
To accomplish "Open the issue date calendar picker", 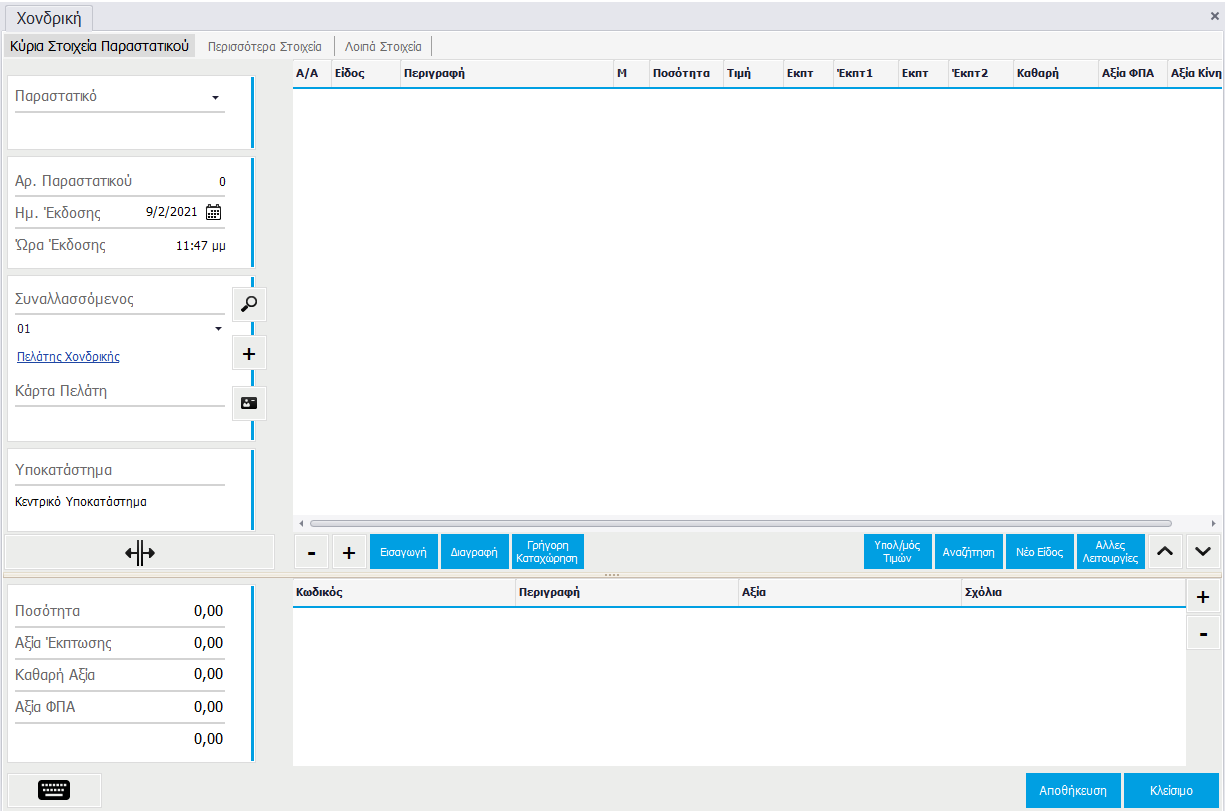I will pos(213,212).
